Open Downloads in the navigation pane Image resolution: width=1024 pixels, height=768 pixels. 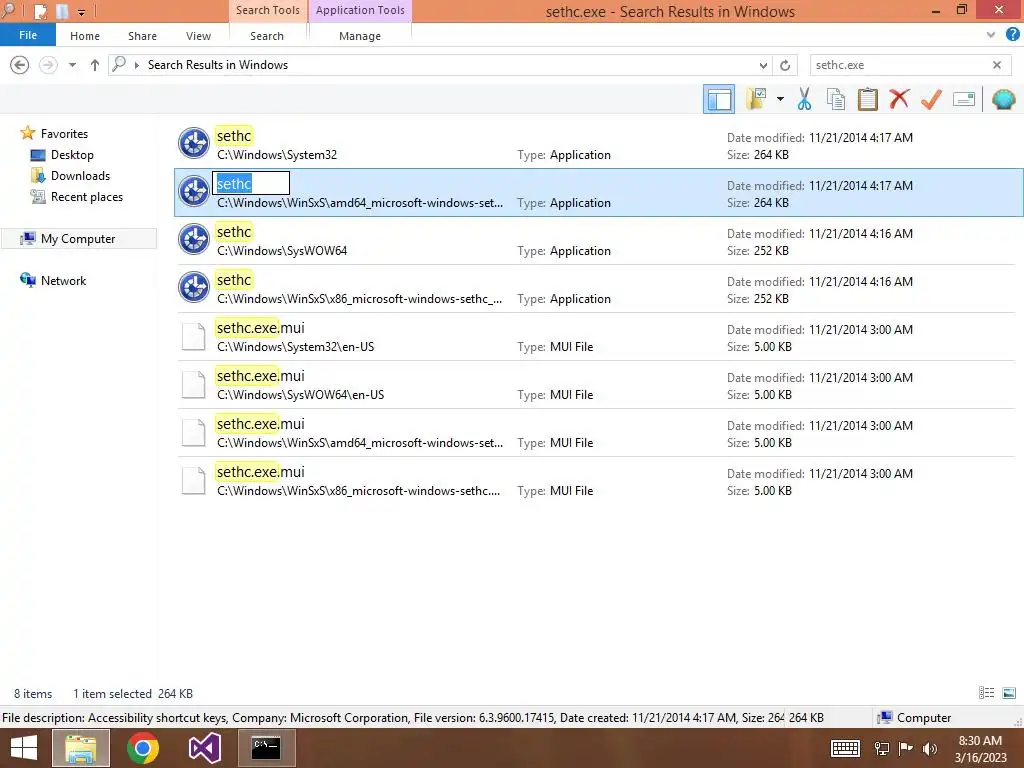click(x=80, y=176)
